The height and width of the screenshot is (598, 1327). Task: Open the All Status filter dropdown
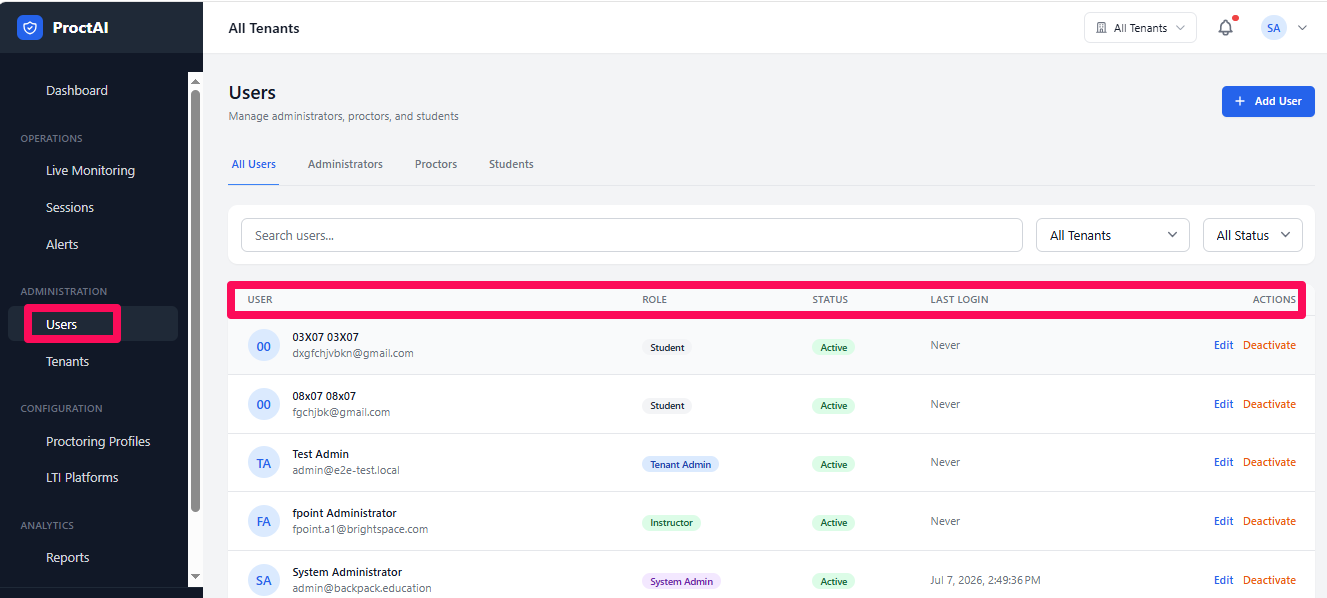pyautogui.click(x=1253, y=235)
